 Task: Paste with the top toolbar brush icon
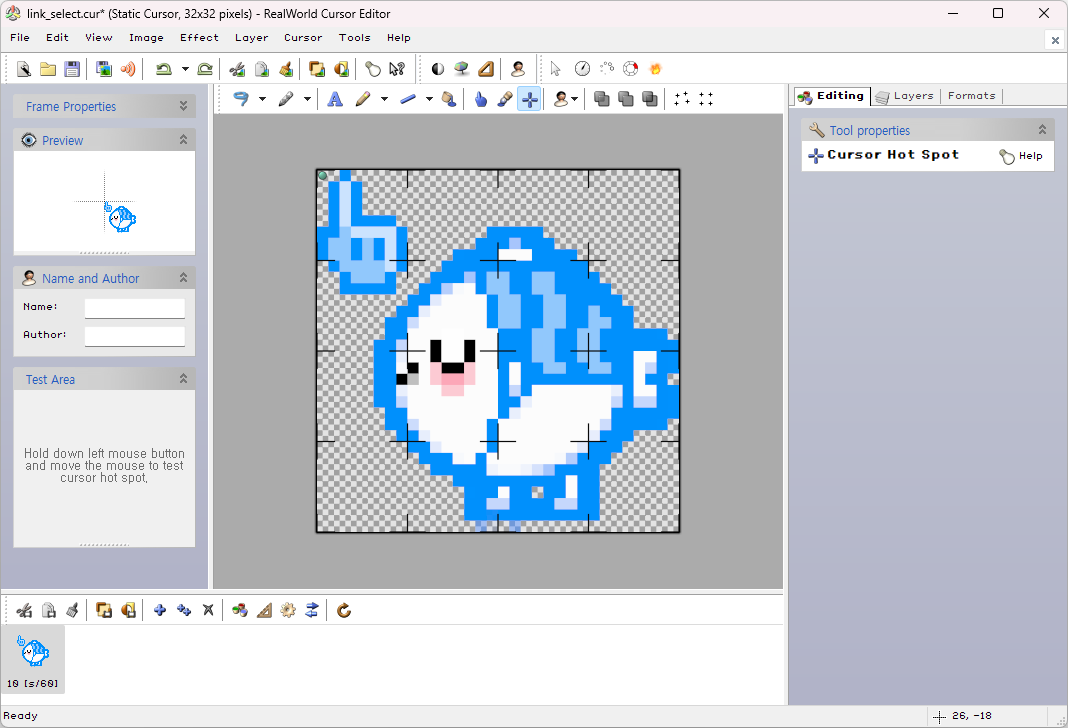tap(286, 69)
